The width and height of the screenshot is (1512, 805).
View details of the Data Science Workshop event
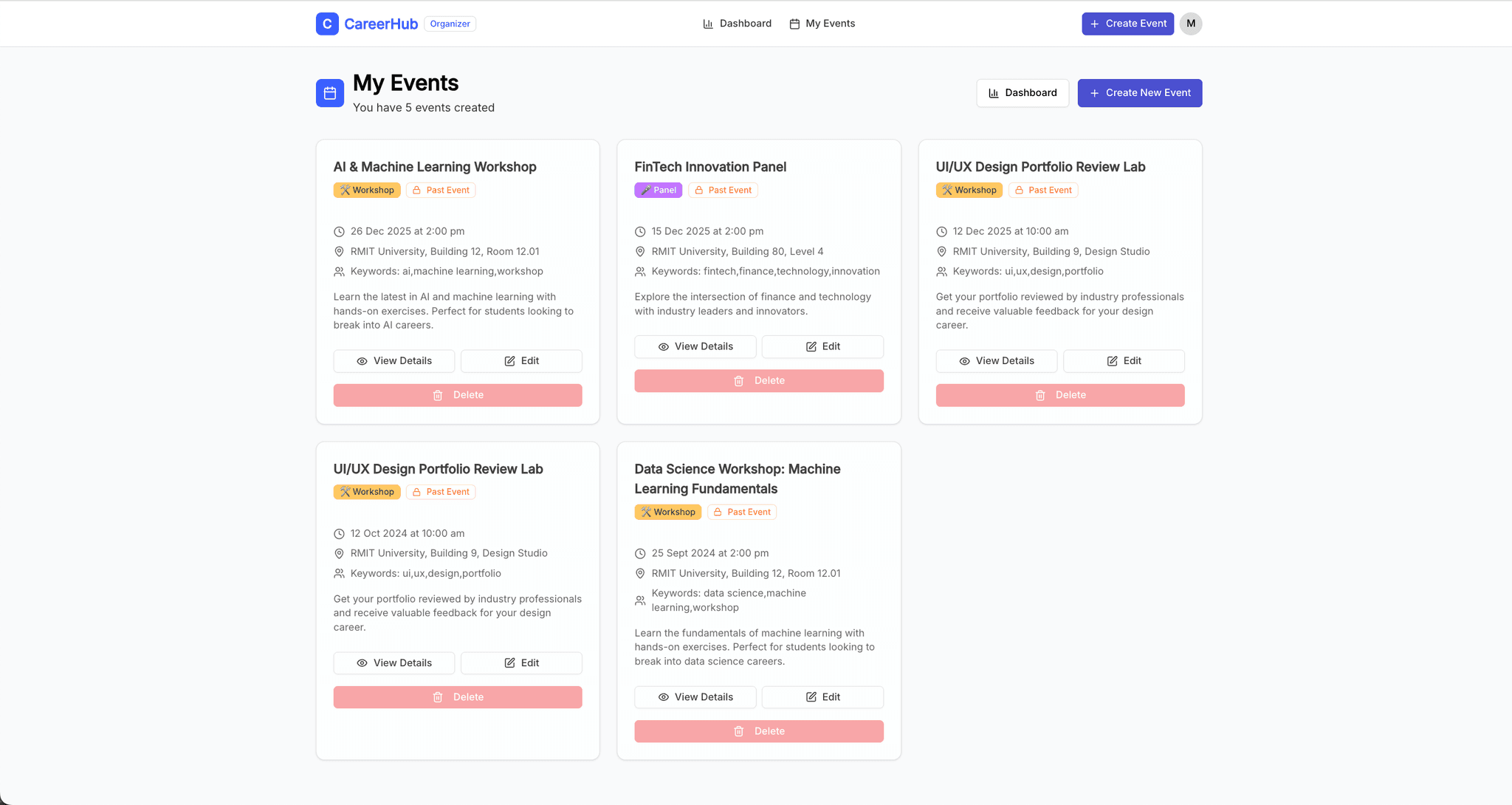[695, 696]
